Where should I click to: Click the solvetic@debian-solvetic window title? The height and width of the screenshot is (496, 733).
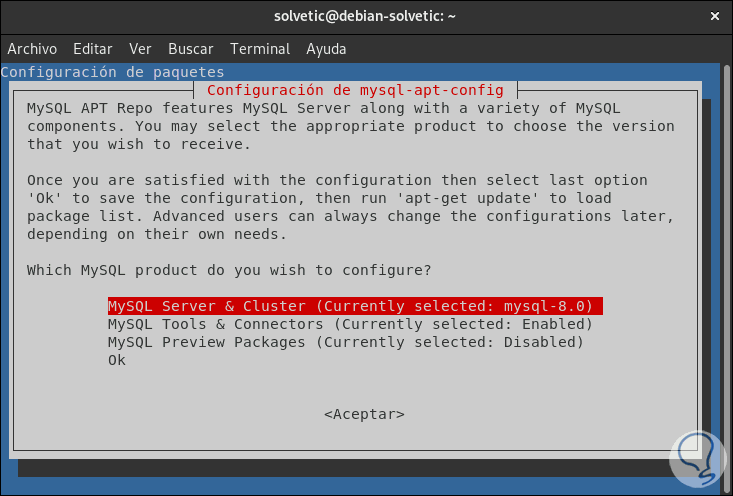[x=366, y=16]
